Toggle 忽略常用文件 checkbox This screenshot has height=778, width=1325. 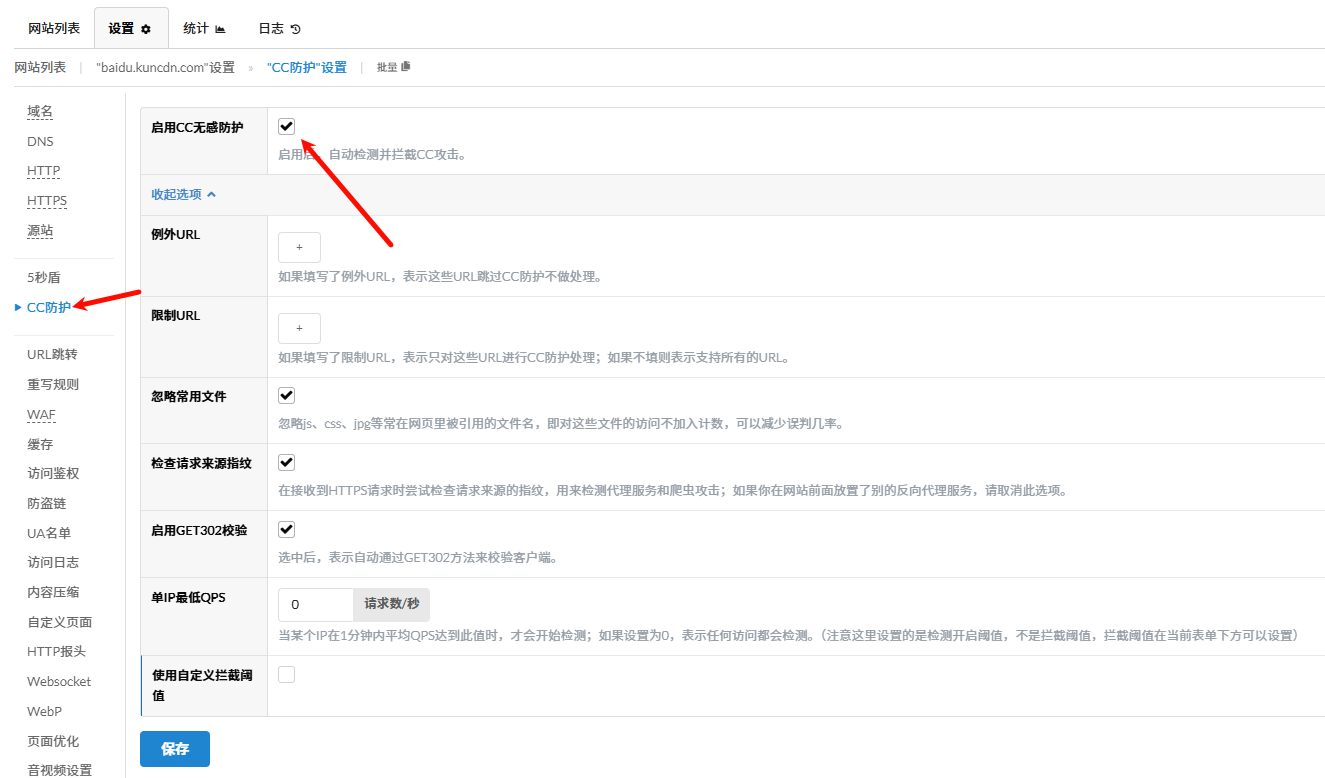click(x=286, y=396)
